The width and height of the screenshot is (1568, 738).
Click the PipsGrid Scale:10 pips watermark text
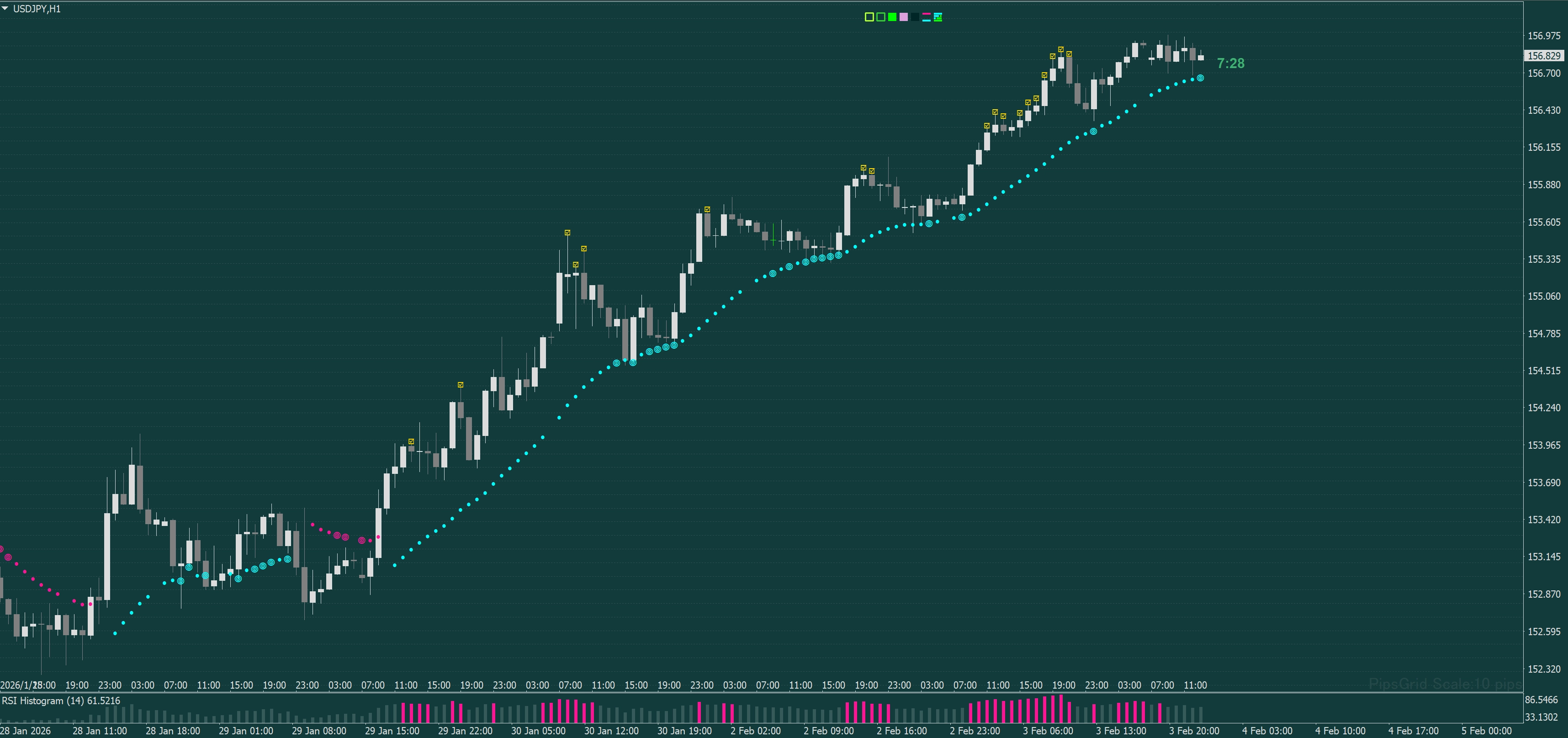[1445, 684]
